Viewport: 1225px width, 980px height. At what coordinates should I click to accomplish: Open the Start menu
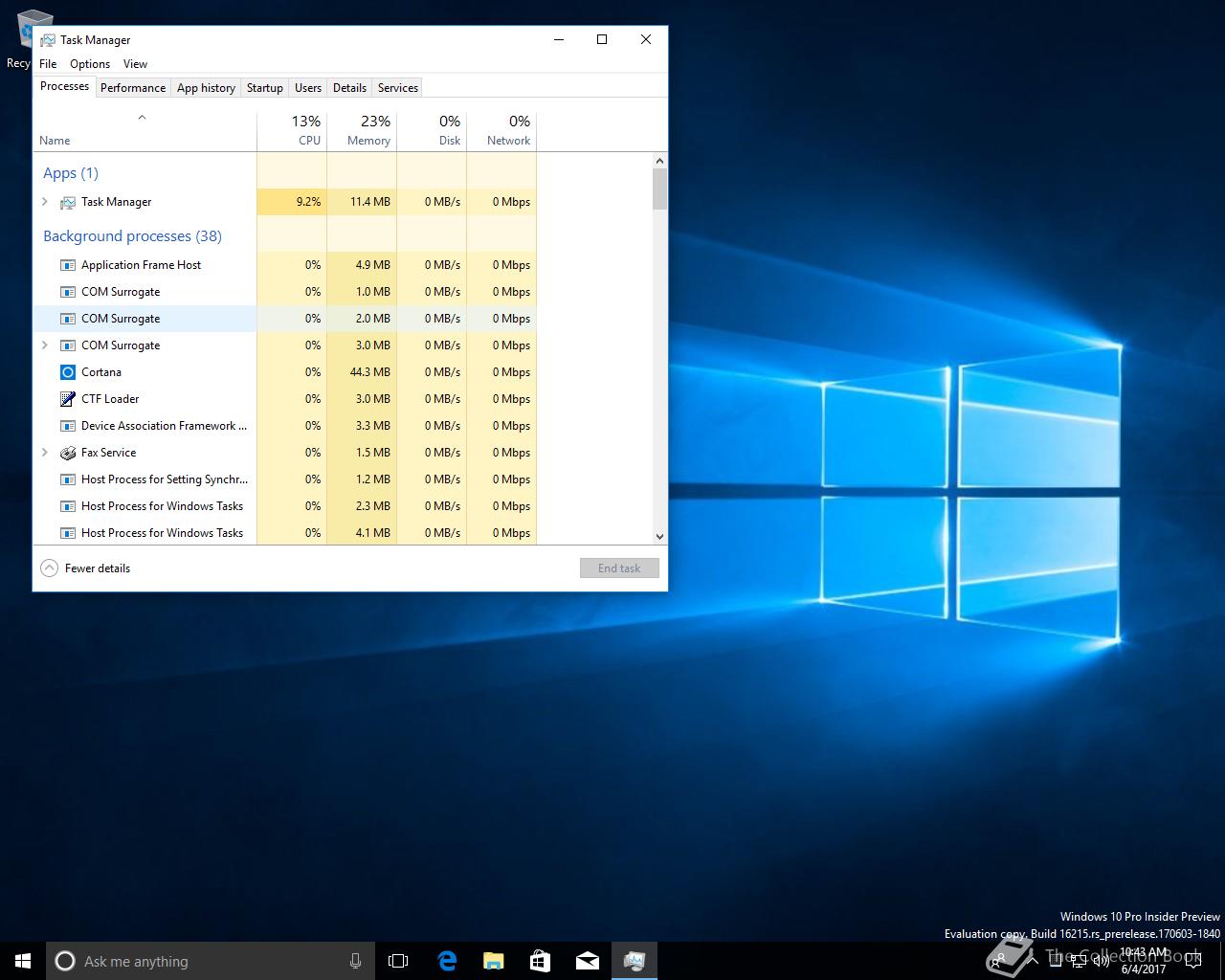click(23, 961)
